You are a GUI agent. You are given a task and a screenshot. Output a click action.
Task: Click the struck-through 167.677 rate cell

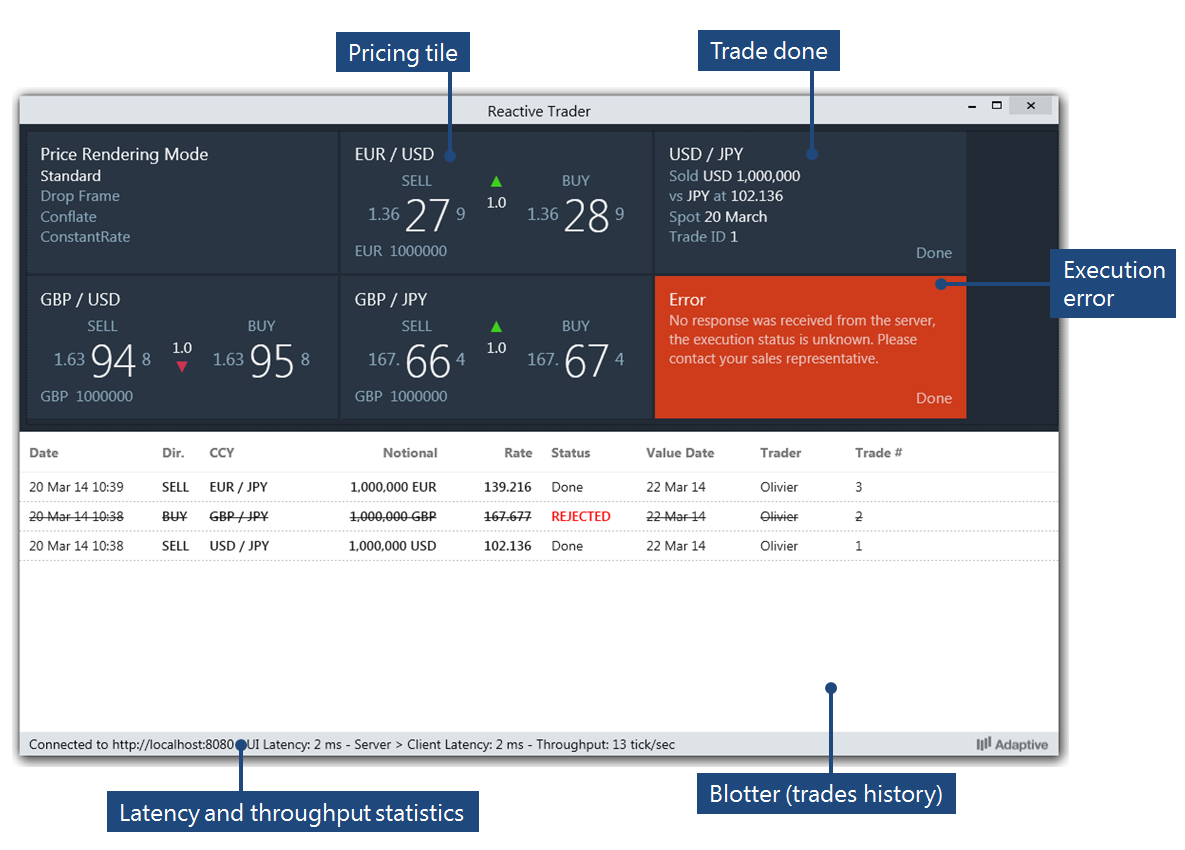coord(508,517)
